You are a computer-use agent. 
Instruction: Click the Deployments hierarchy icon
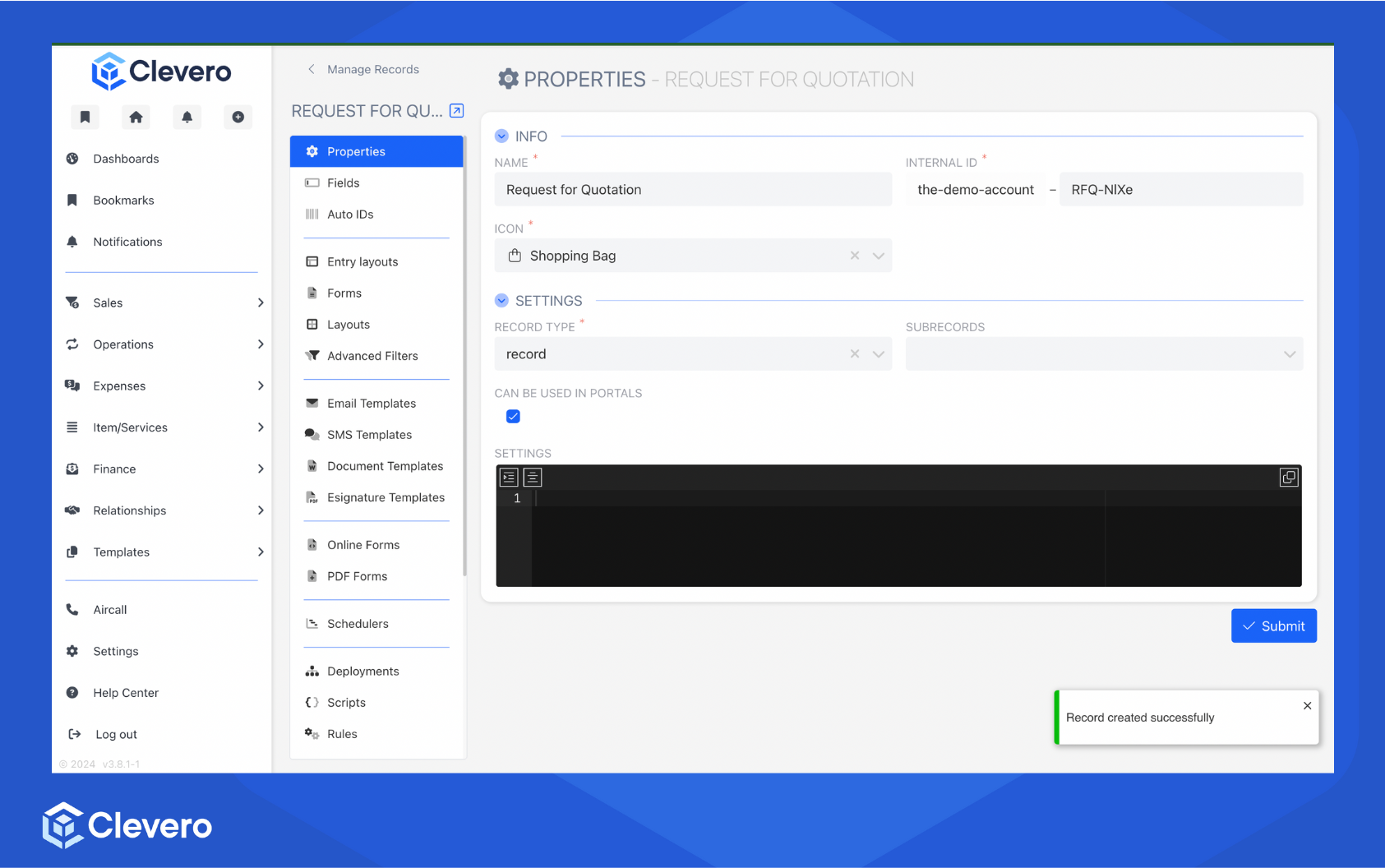coord(312,672)
